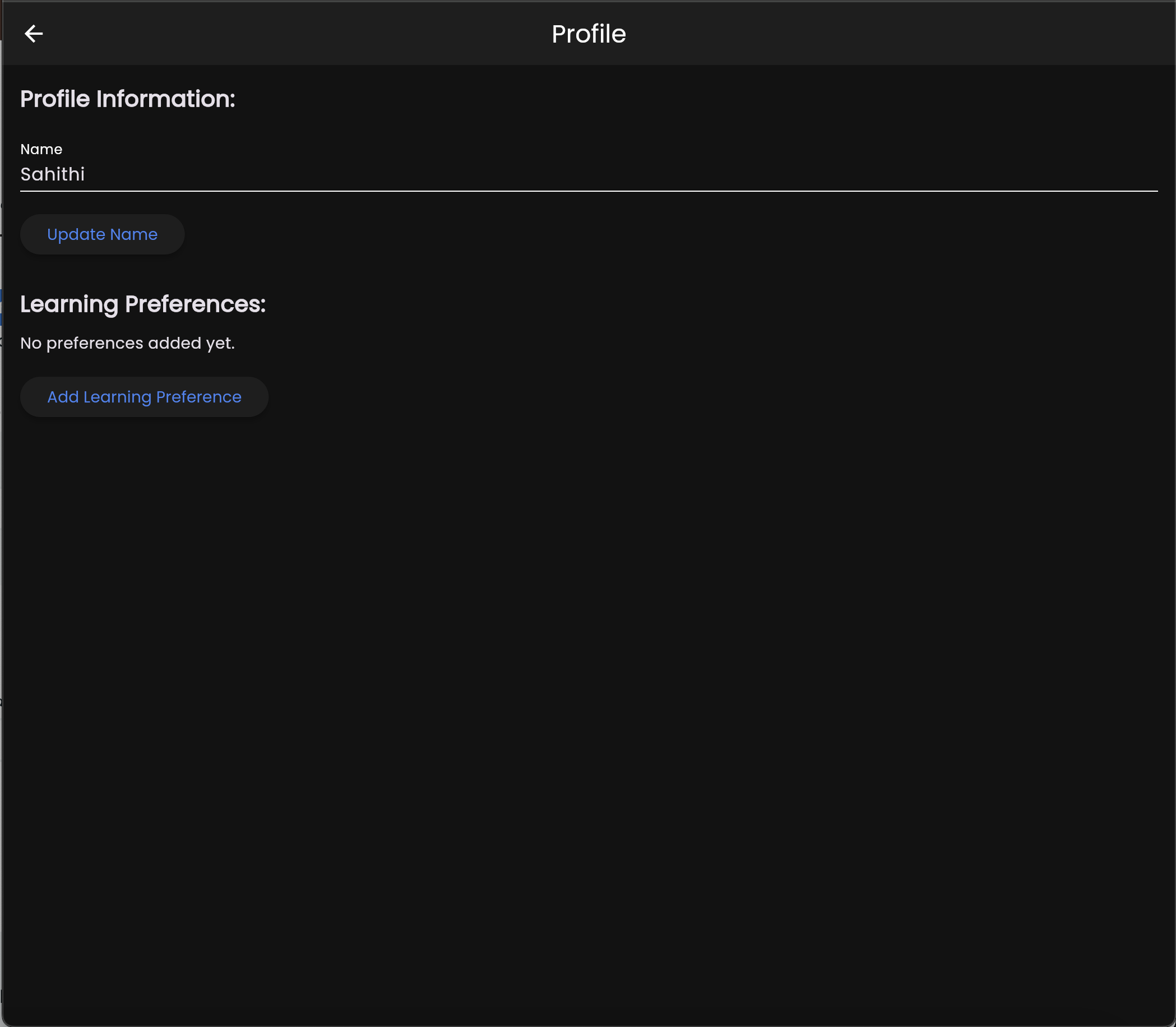The image size is (1176, 1027).
Task: Click the Learning Preferences heading
Action: click(x=143, y=304)
